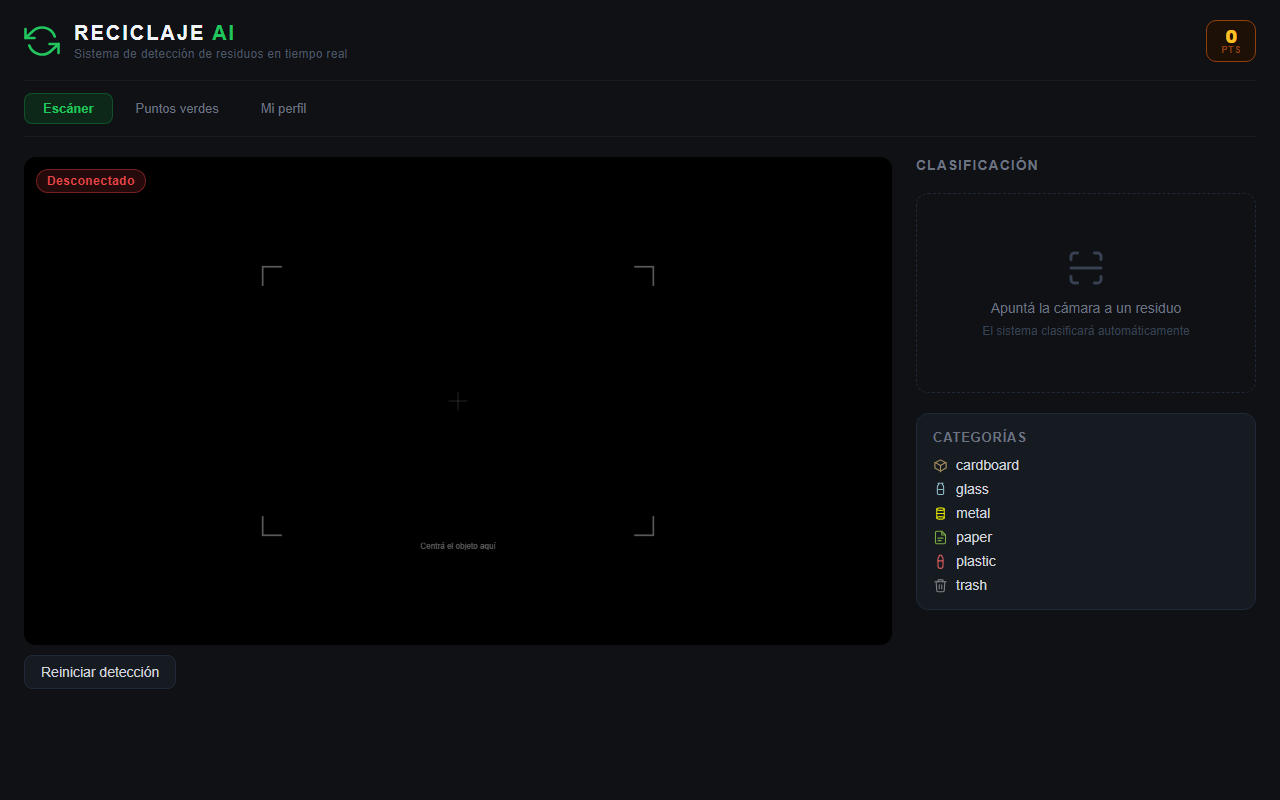The height and width of the screenshot is (800, 1280).
Task: Click the paper sheet icon
Action: 940,537
